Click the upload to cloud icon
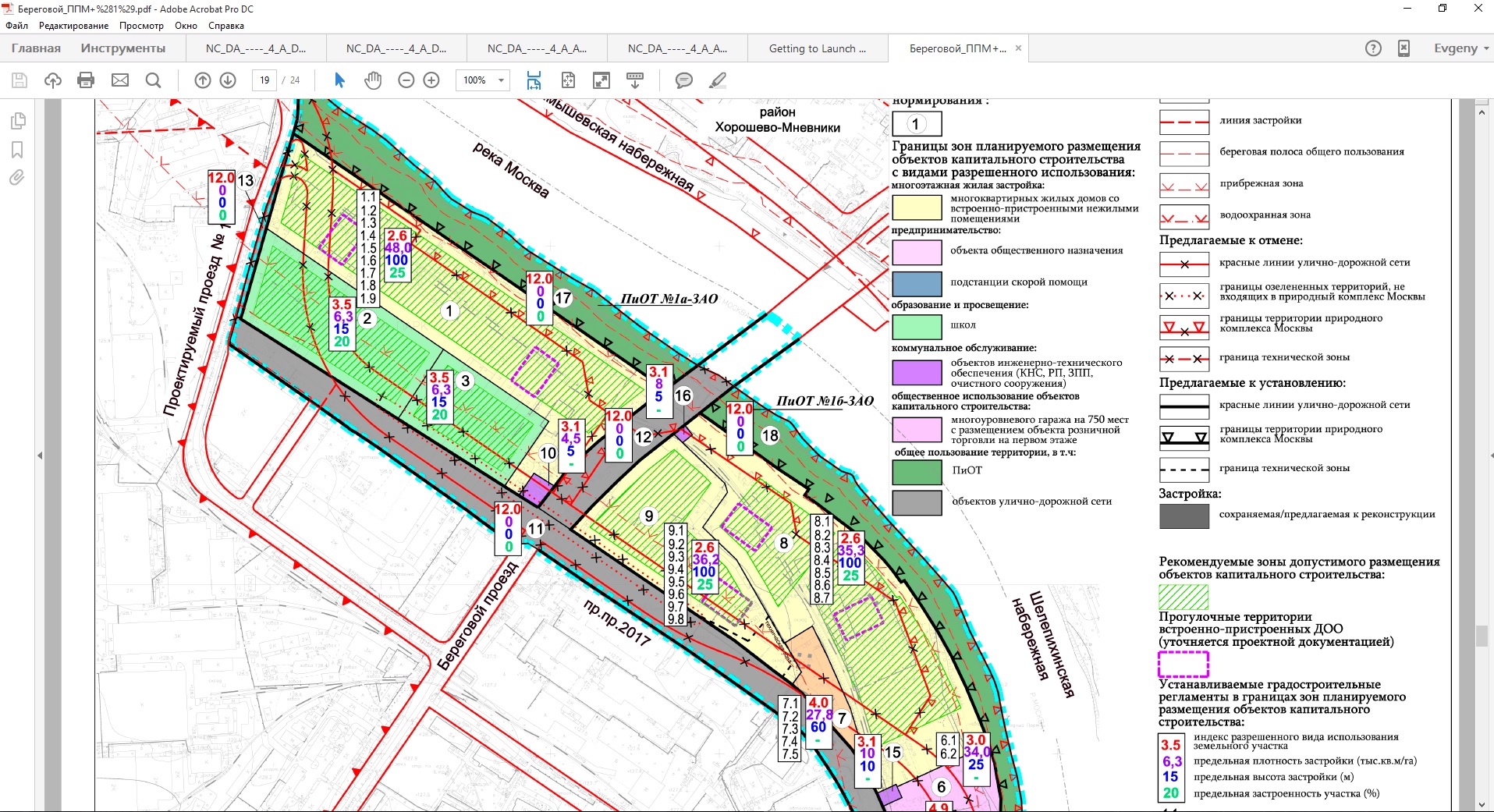The width and height of the screenshot is (1494, 812). [x=53, y=80]
